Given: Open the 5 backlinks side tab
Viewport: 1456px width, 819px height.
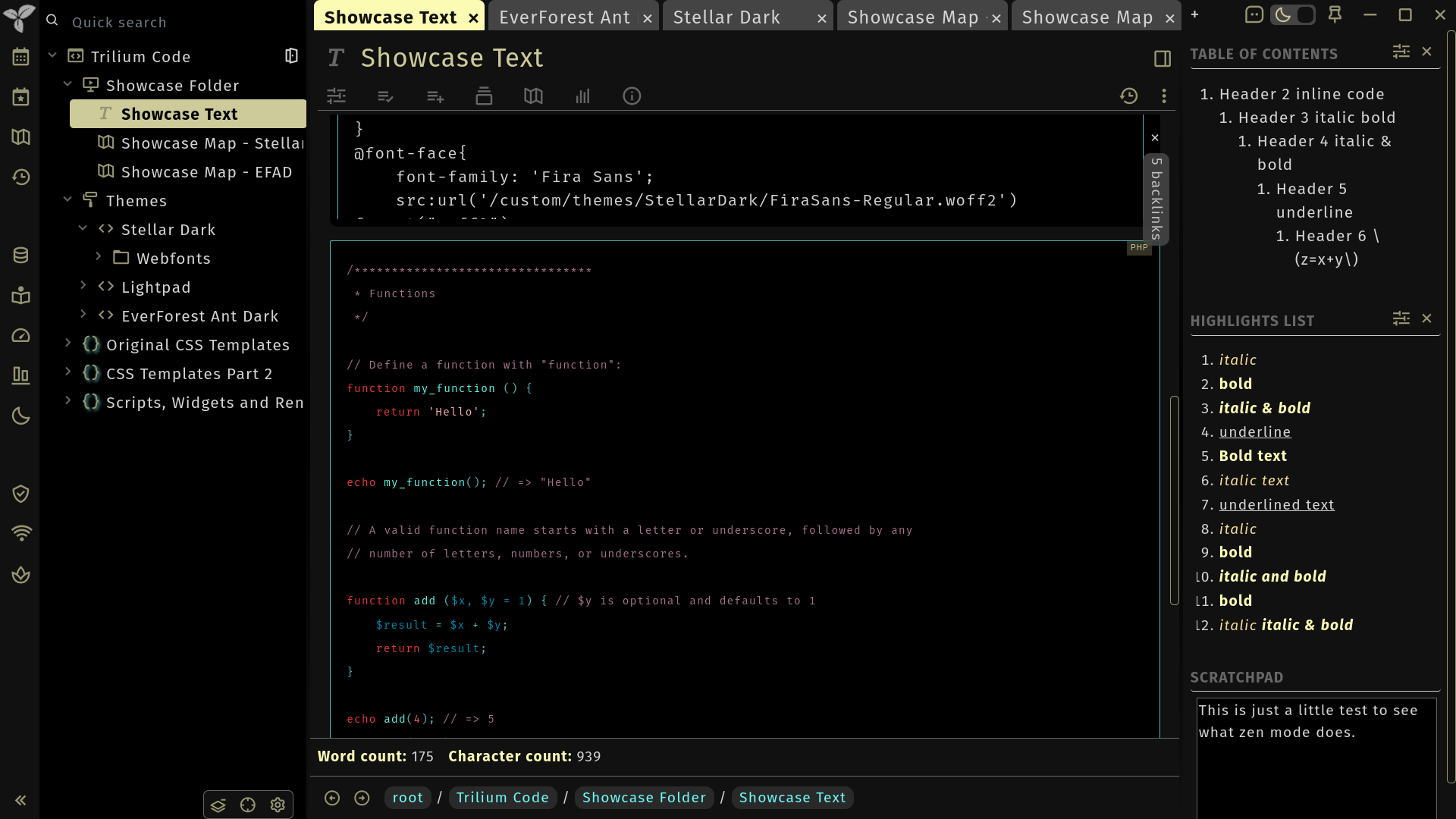Looking at the screenshot, I should [x=1156, y=199].
